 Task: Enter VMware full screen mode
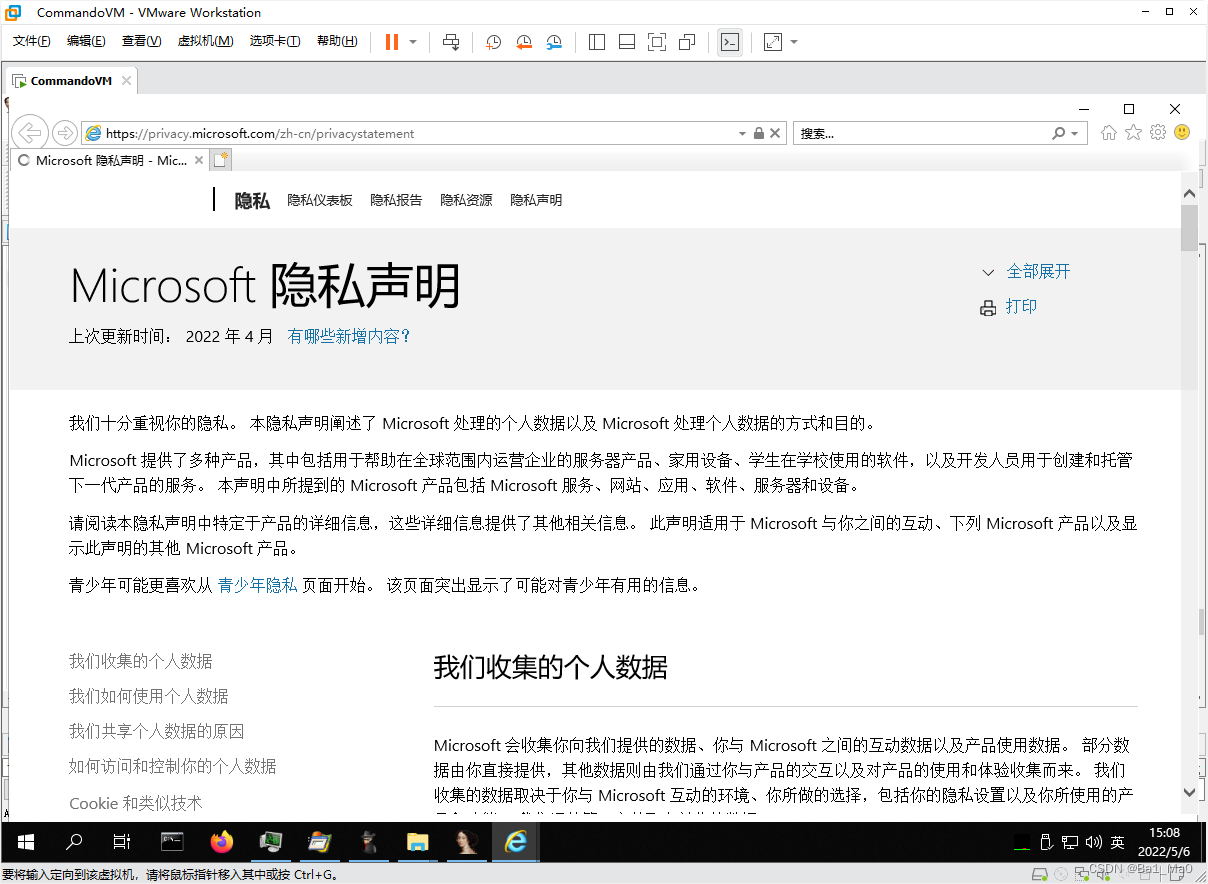(657, 42)
